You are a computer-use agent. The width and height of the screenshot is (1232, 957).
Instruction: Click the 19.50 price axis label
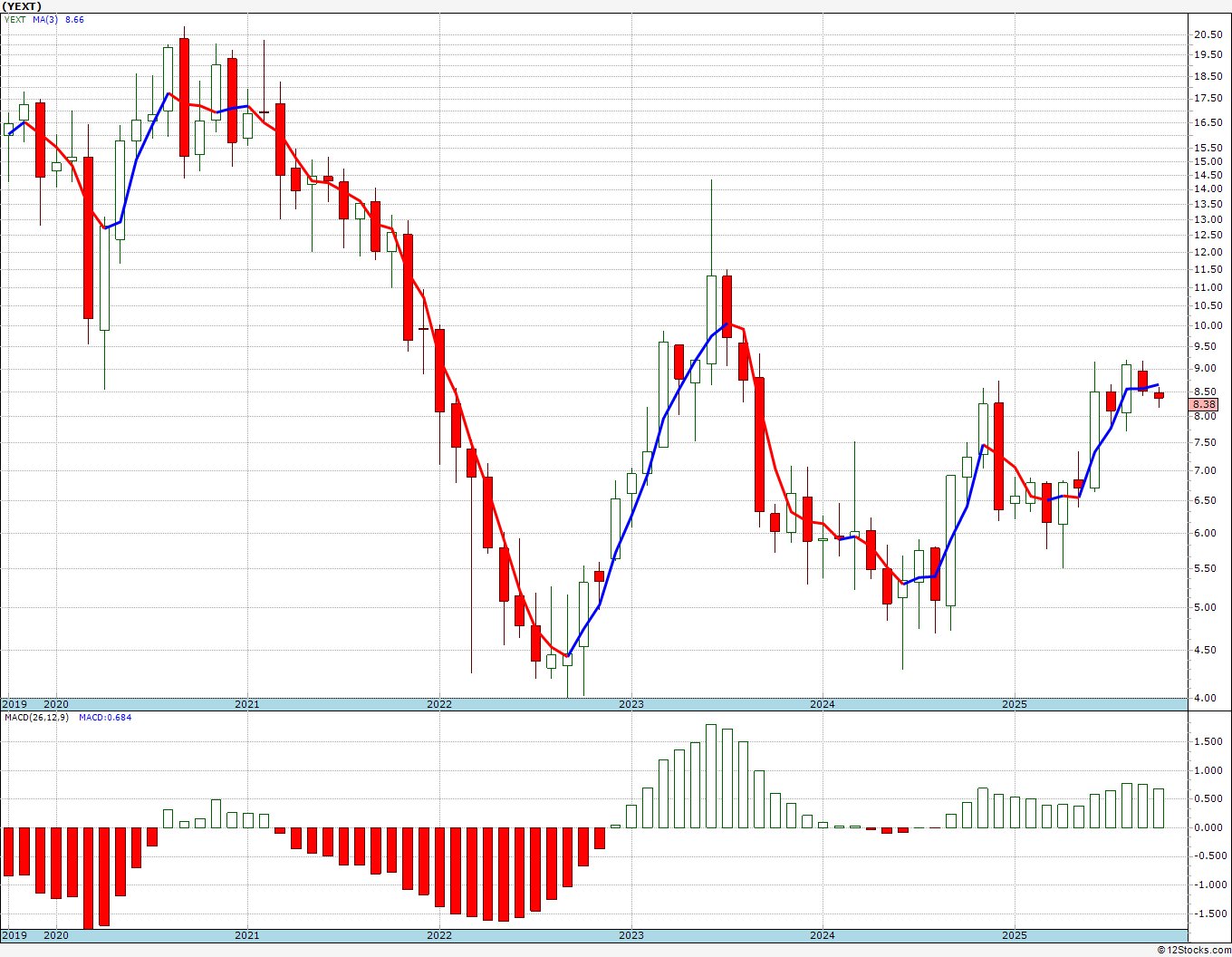click(x=1208, y=54)
